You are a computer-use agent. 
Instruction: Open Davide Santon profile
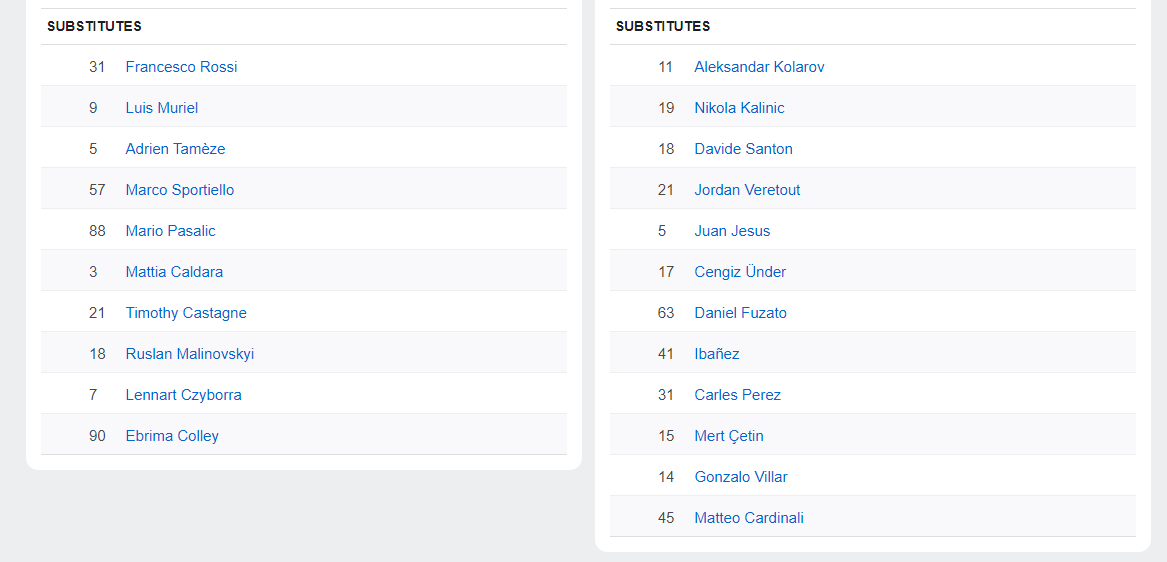tap(743, 149)
